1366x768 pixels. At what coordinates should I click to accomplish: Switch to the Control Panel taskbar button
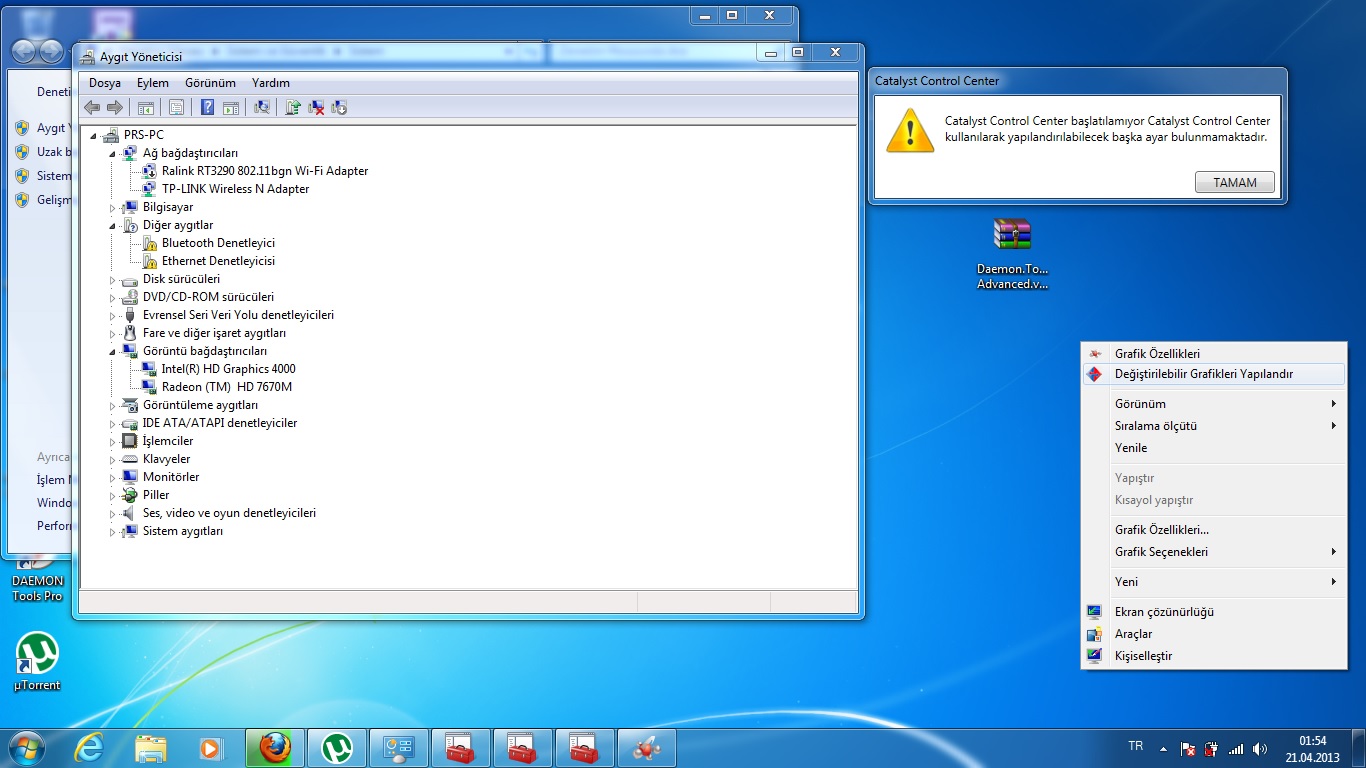click(x=399, y=747)
